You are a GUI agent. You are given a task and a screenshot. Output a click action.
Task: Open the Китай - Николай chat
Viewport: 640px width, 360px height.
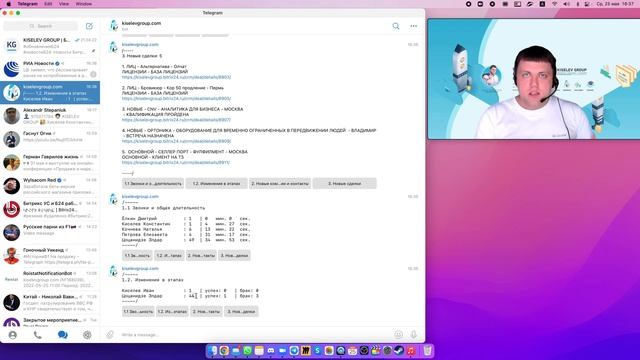pos(50,302)
